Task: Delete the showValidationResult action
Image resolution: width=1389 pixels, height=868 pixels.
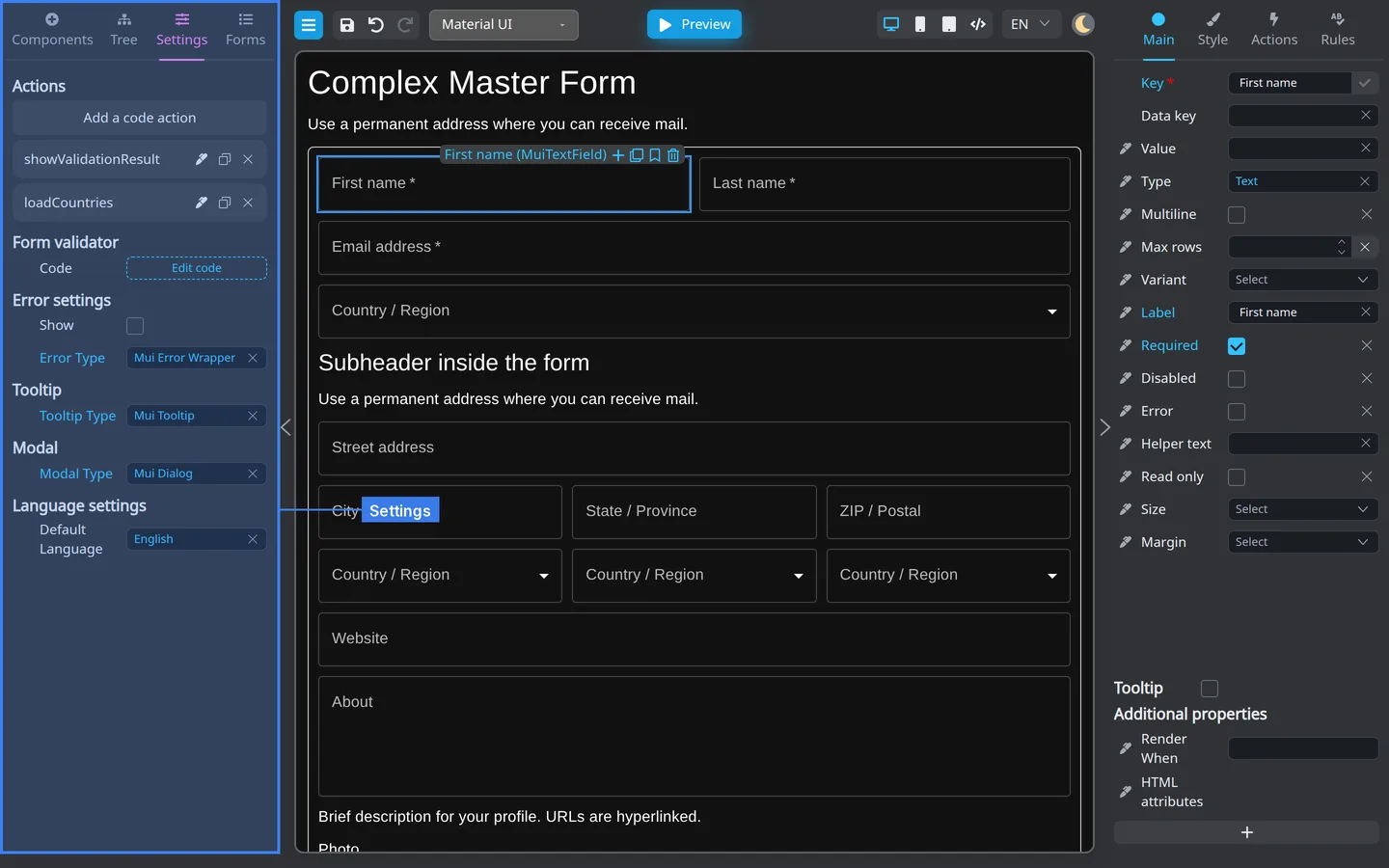Action: [248, 159]
